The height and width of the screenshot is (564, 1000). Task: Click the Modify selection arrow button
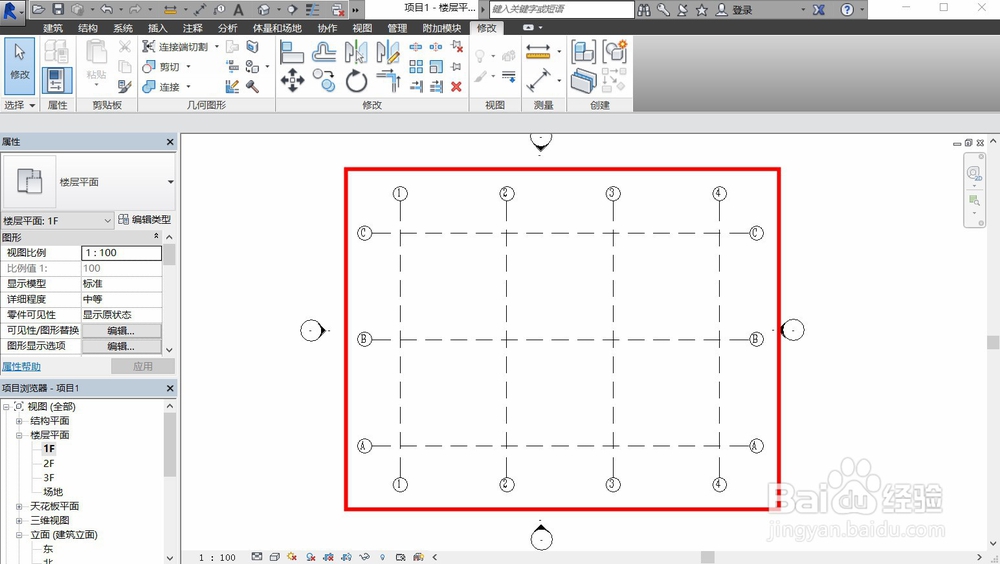tap(19, 66)
